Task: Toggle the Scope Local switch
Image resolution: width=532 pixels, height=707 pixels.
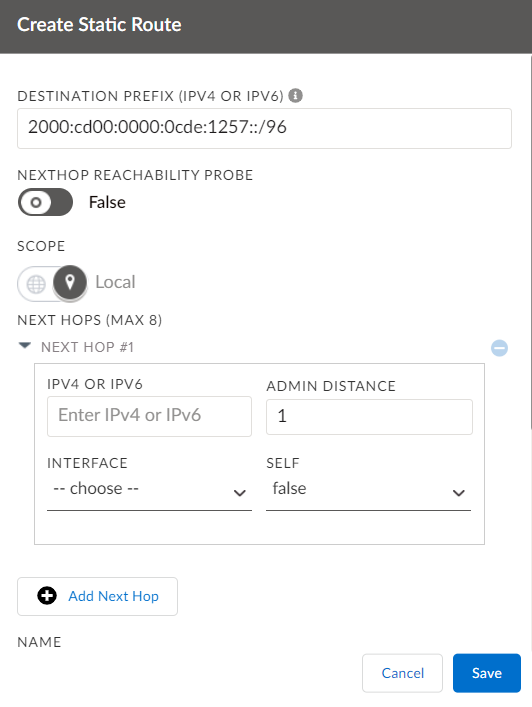Action: (x=52, y=283)
